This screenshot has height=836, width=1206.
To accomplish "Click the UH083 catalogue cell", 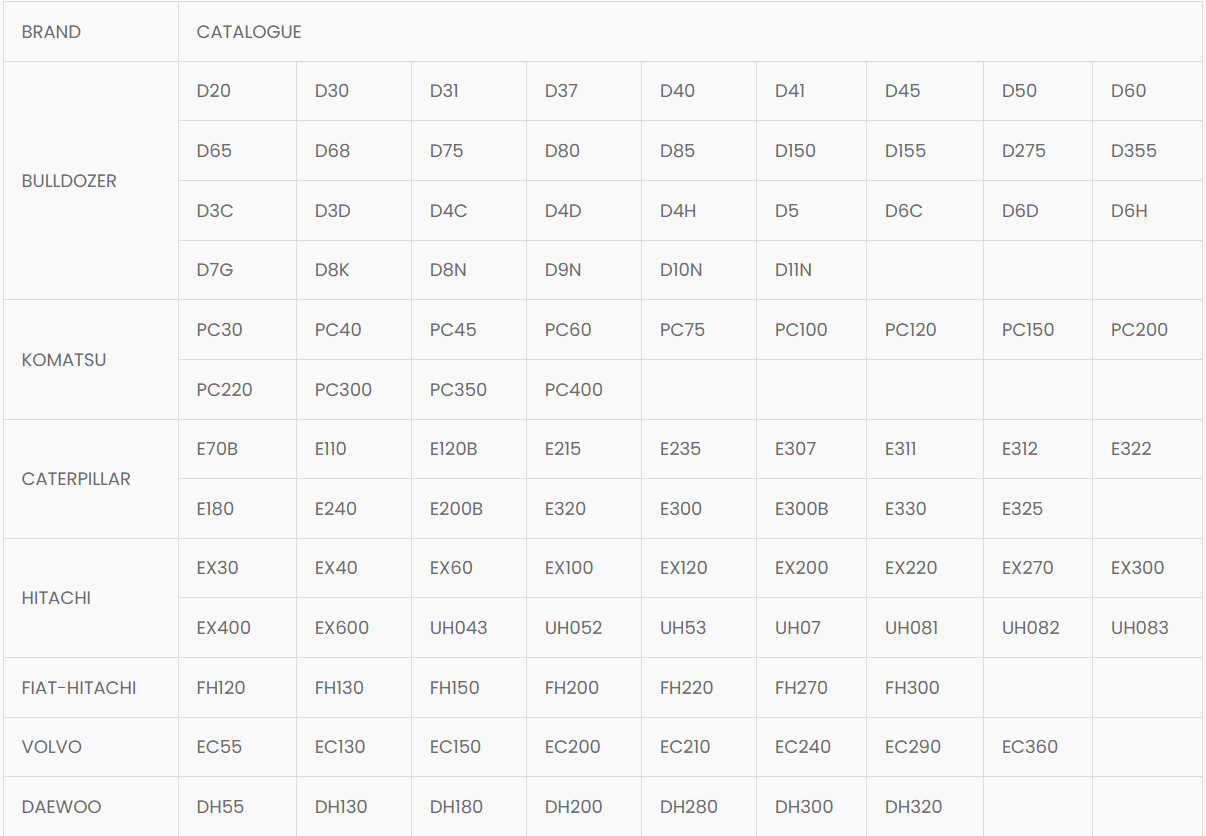I will pos(1147,628).
